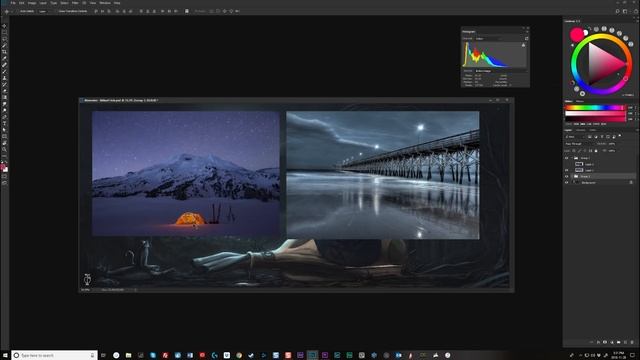Viewport: 640px width, 360px height.
Task: Click the add layer mask button
Action: 605,342
